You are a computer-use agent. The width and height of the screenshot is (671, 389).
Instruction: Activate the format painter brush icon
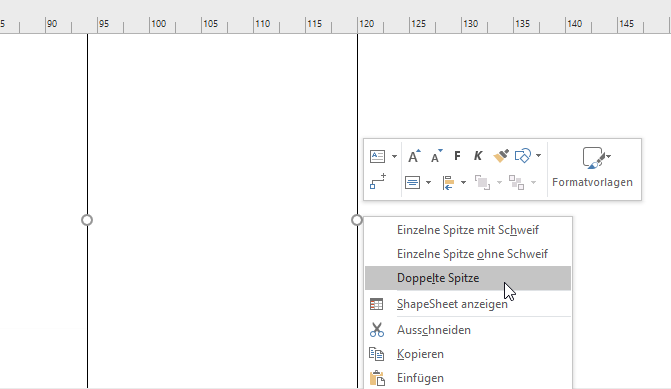pyautogui.click(x=501, y=156)
